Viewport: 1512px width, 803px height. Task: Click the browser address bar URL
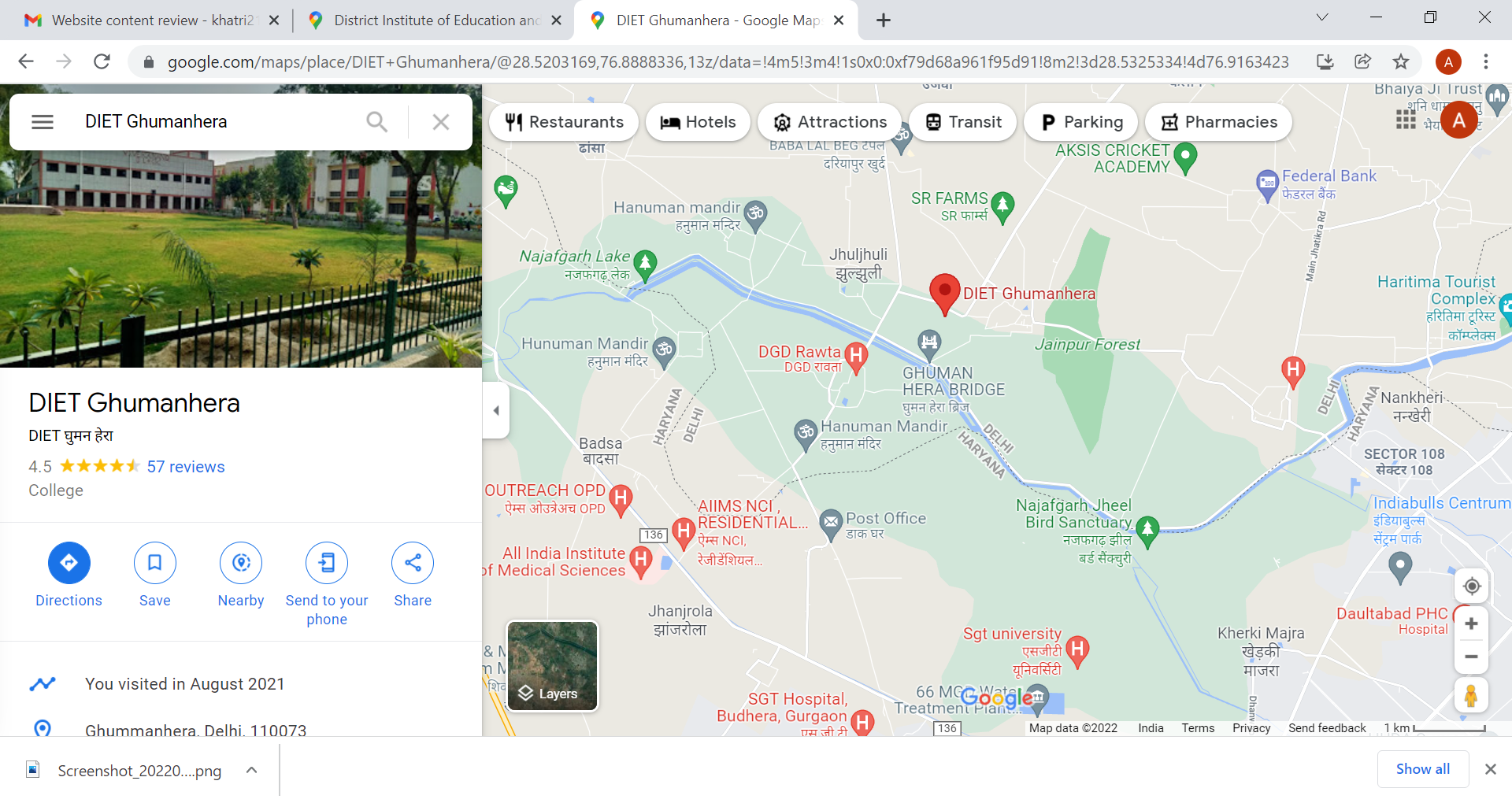tap(728, 62)
